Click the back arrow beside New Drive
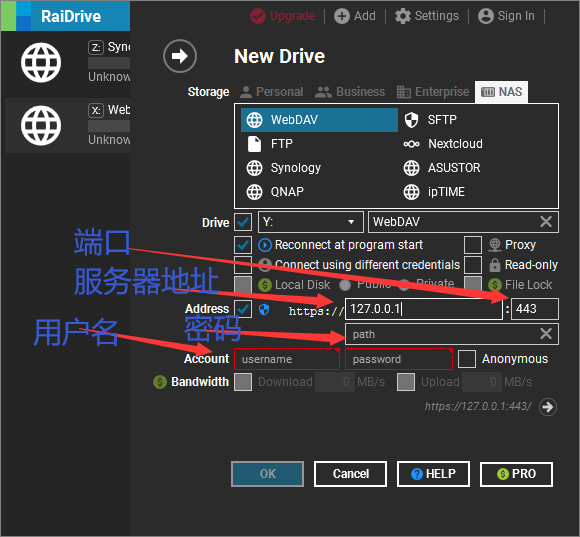Image resolution: width=580 pixels, height=537 pixels. tap(180, 56)
